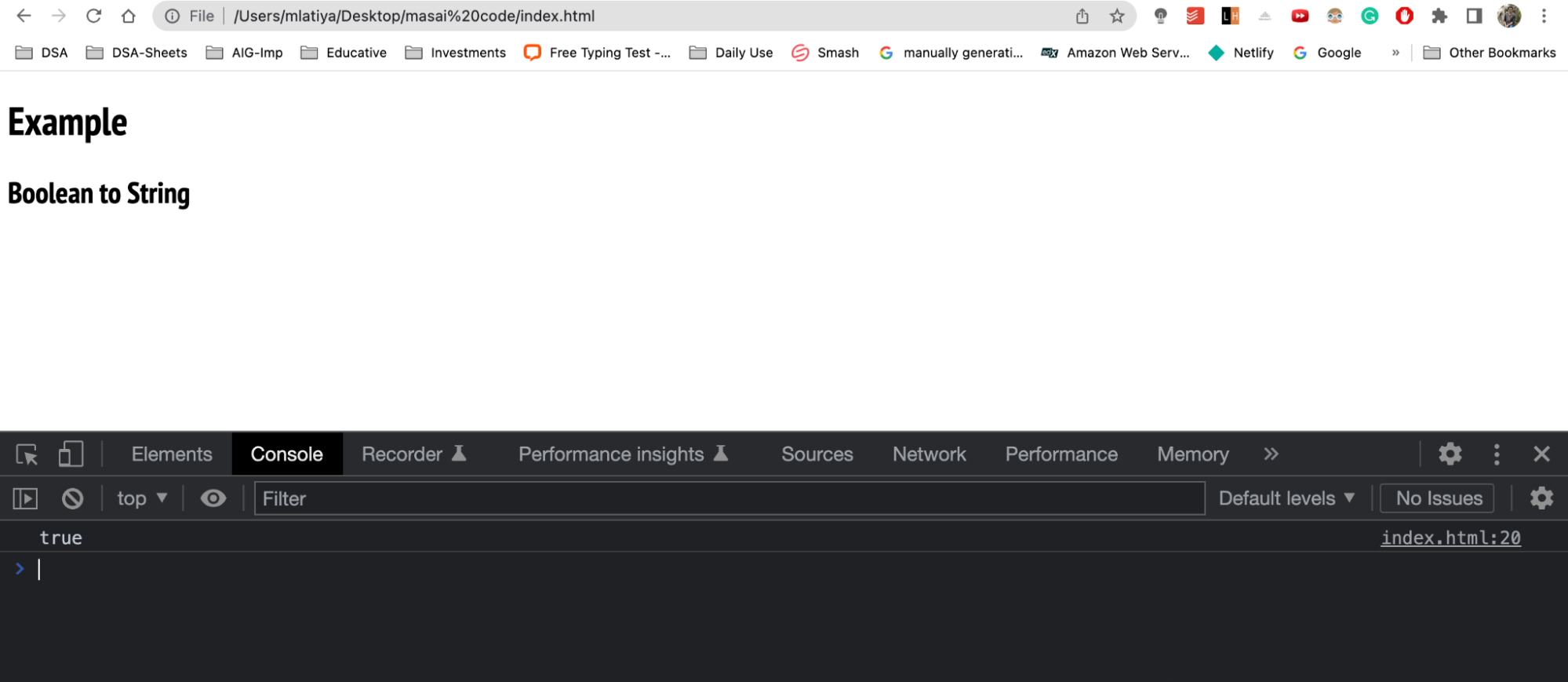
Task: Switch to the Elements tab
Action: coord(172,454)
